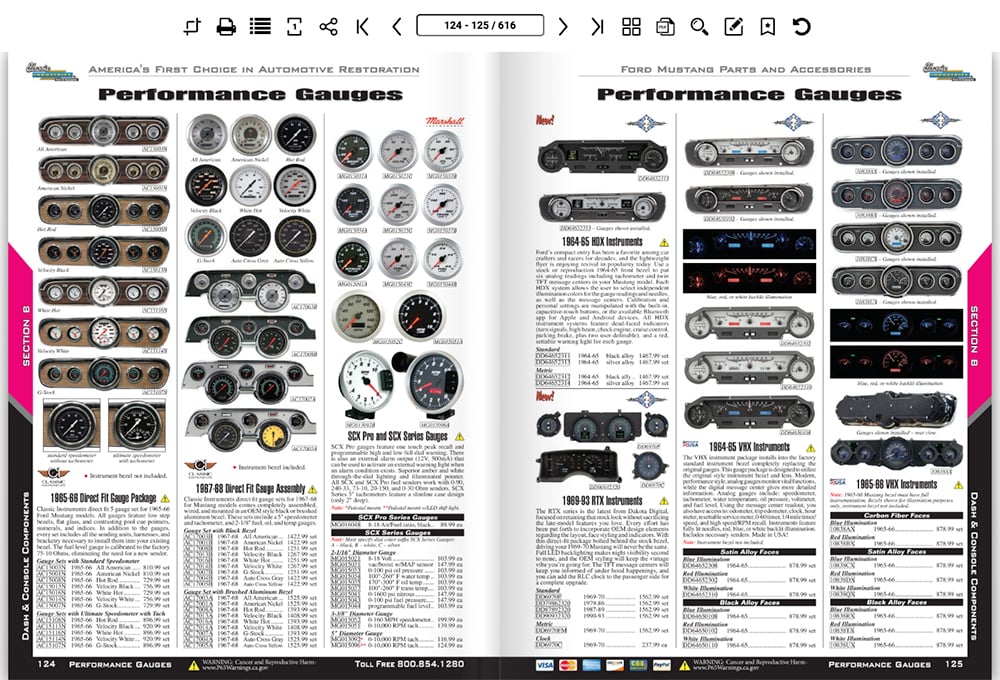Open the page thumbnails grid

(x=631, y=26)
